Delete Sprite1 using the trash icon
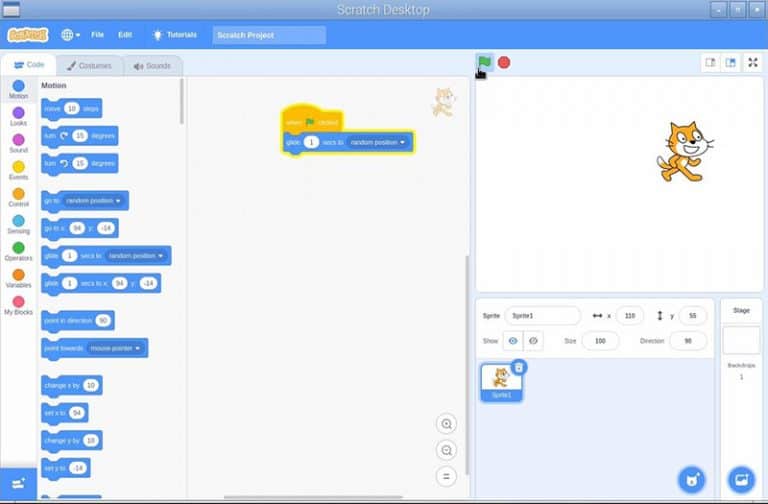Image resolution: width=768 pixels, height=504 pixels. click(x=519, y=368)
